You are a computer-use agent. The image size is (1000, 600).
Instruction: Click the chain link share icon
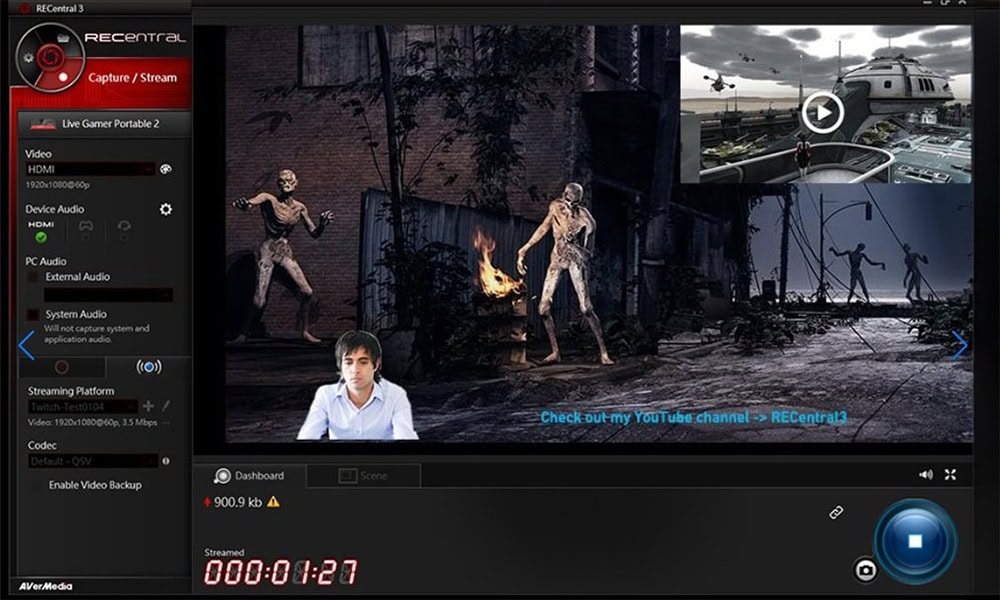(836, 512)
